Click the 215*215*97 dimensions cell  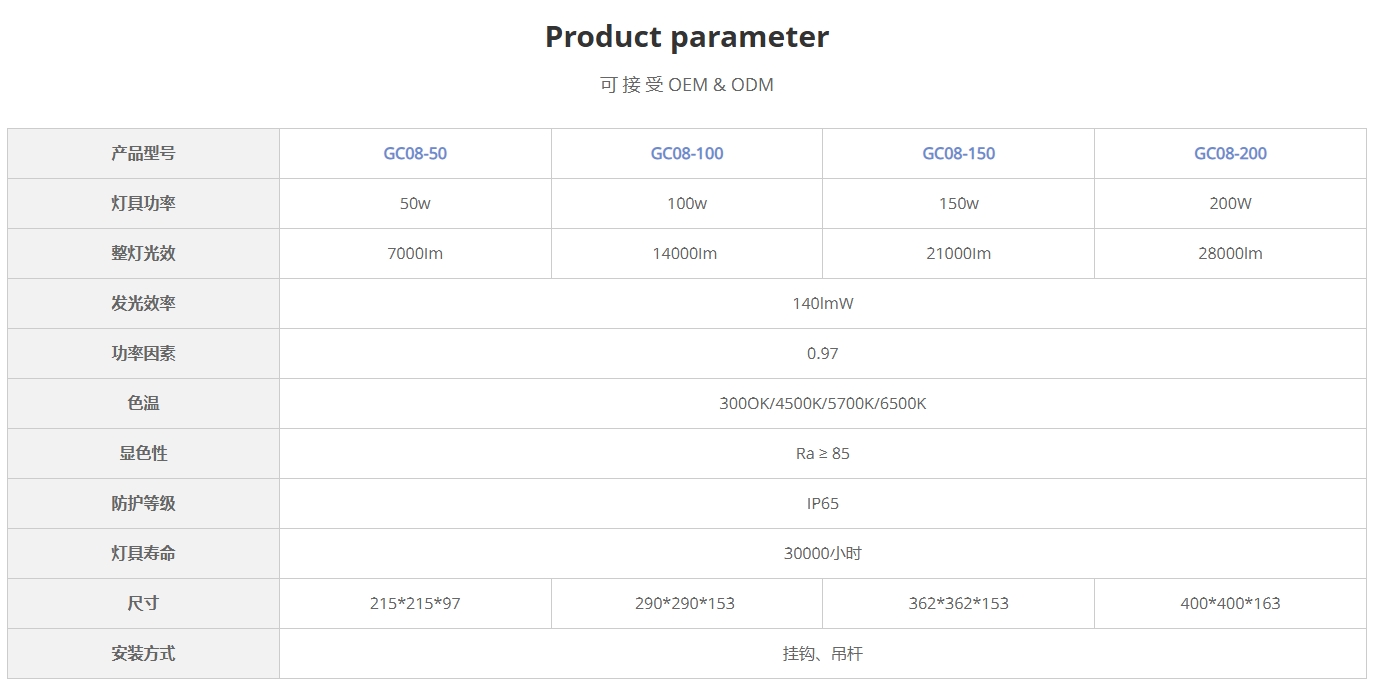[415, 604]
